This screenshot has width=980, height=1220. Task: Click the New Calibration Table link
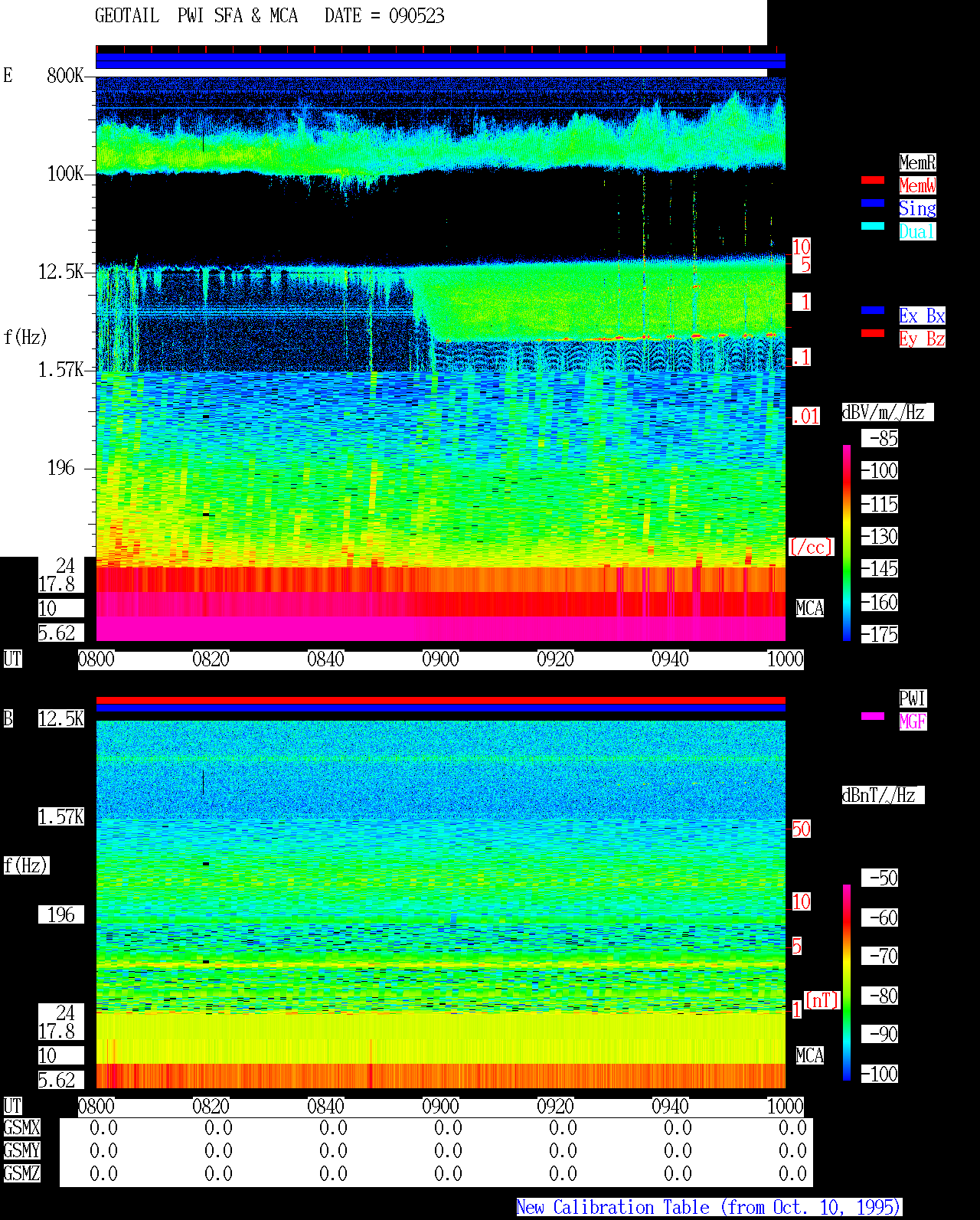tap(709, 1208)
